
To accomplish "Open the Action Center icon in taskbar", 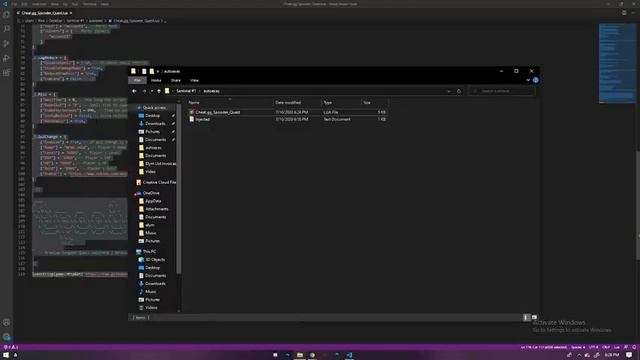I will pos(629,355).
